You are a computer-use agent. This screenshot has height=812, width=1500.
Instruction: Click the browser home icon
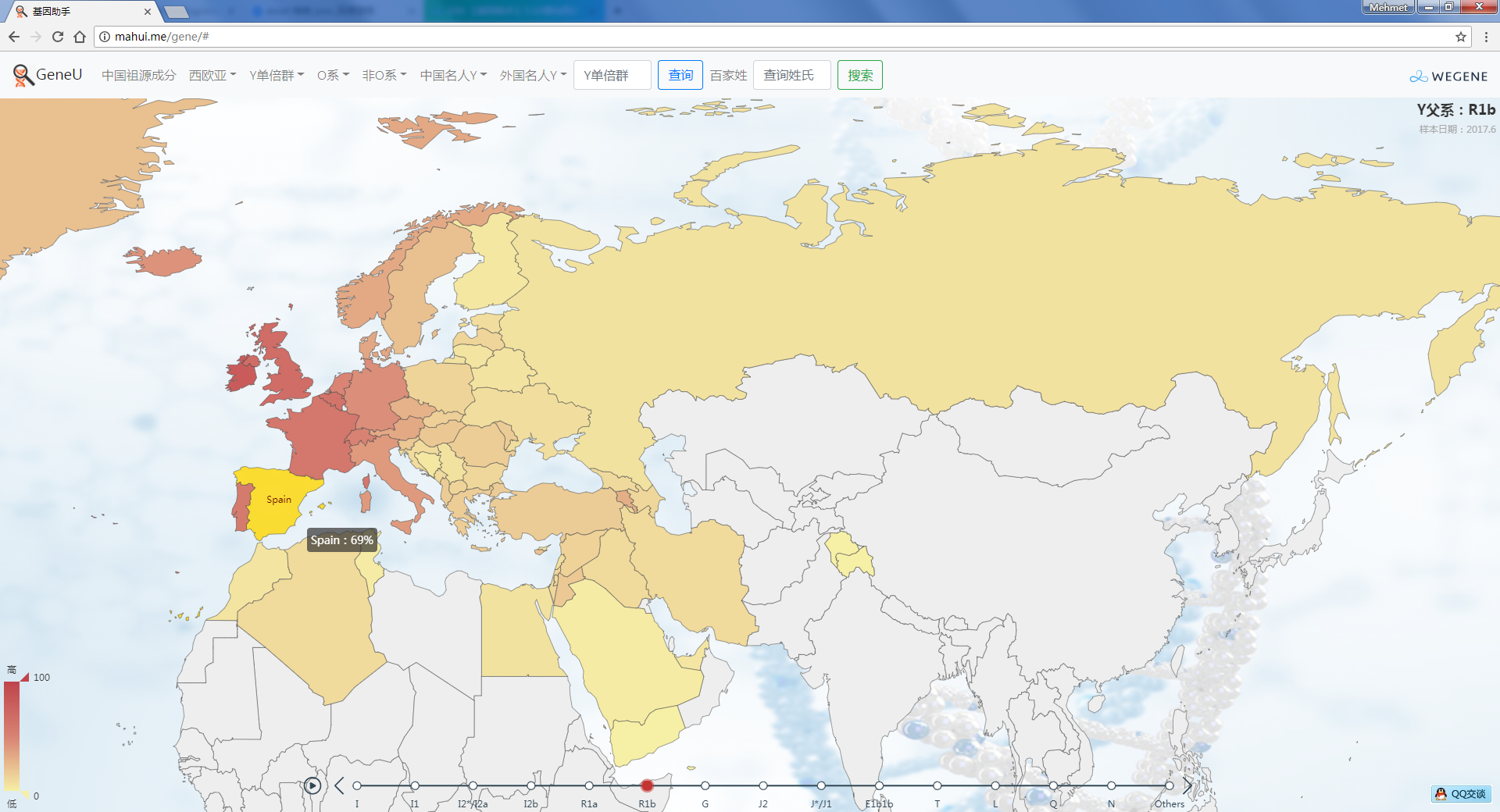coord(80,37)
